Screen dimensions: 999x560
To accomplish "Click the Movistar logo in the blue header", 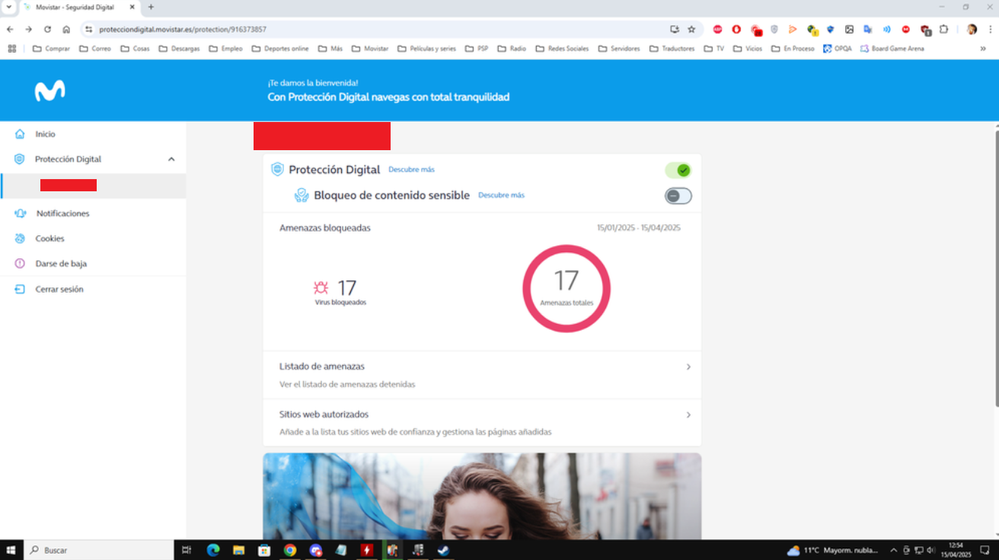I will click(x=50, y=91).
